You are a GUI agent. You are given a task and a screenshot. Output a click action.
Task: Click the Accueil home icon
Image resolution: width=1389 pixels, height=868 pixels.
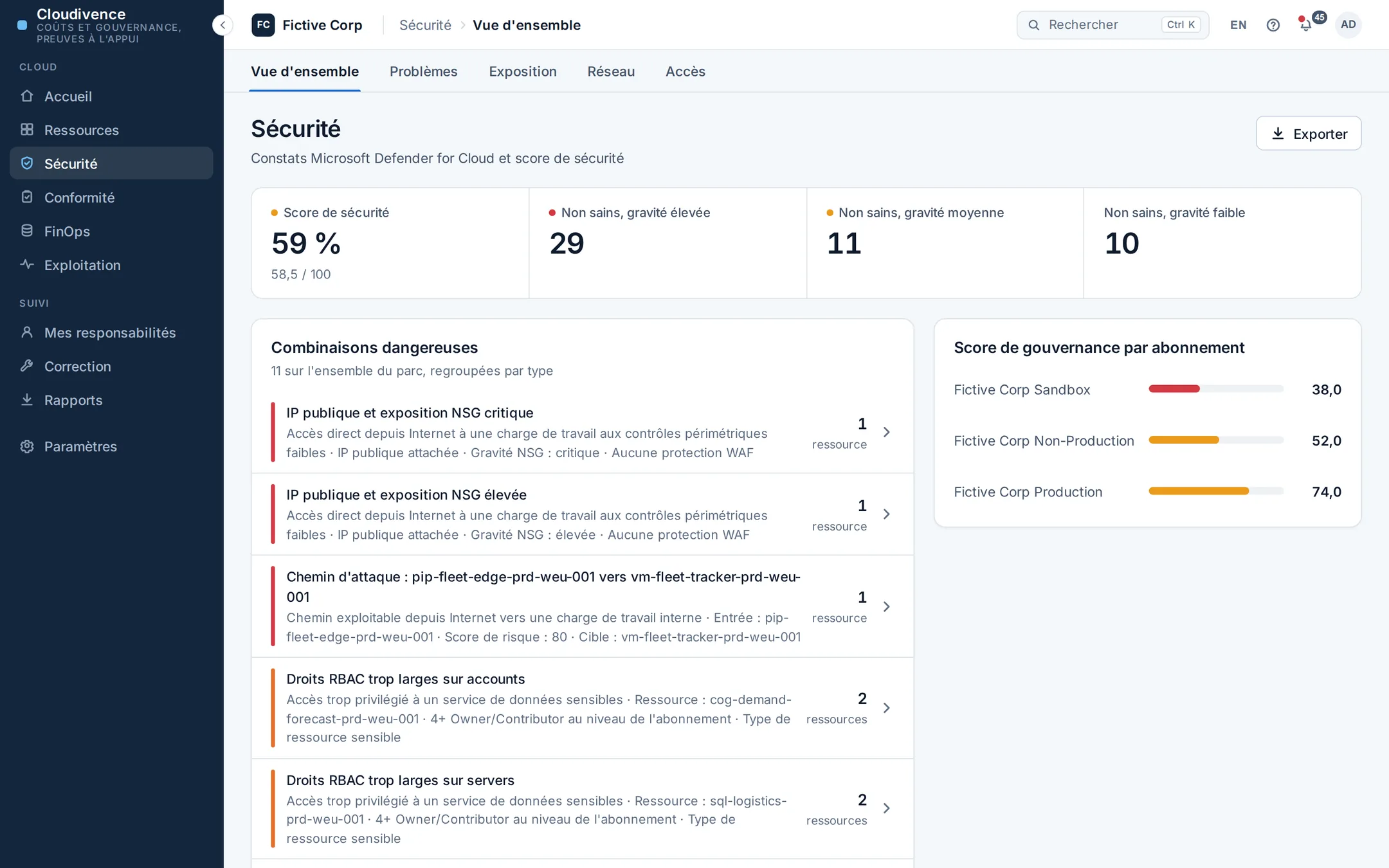click(x=27, y=96)
